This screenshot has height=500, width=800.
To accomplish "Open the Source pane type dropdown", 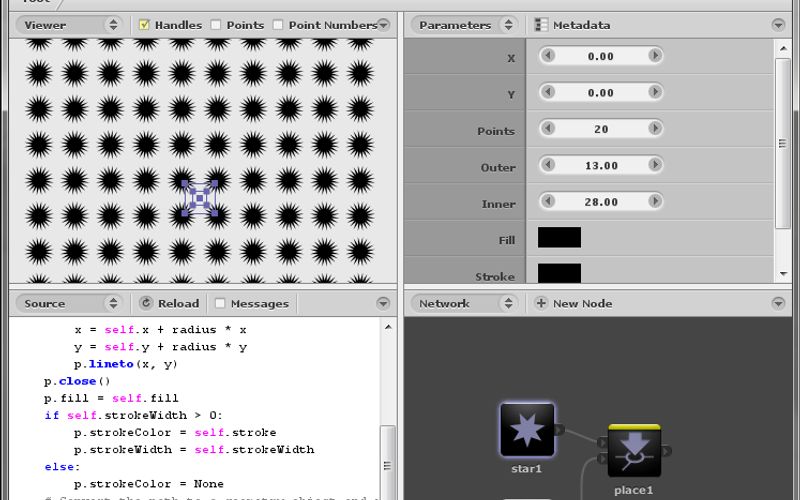I will 68,303.
